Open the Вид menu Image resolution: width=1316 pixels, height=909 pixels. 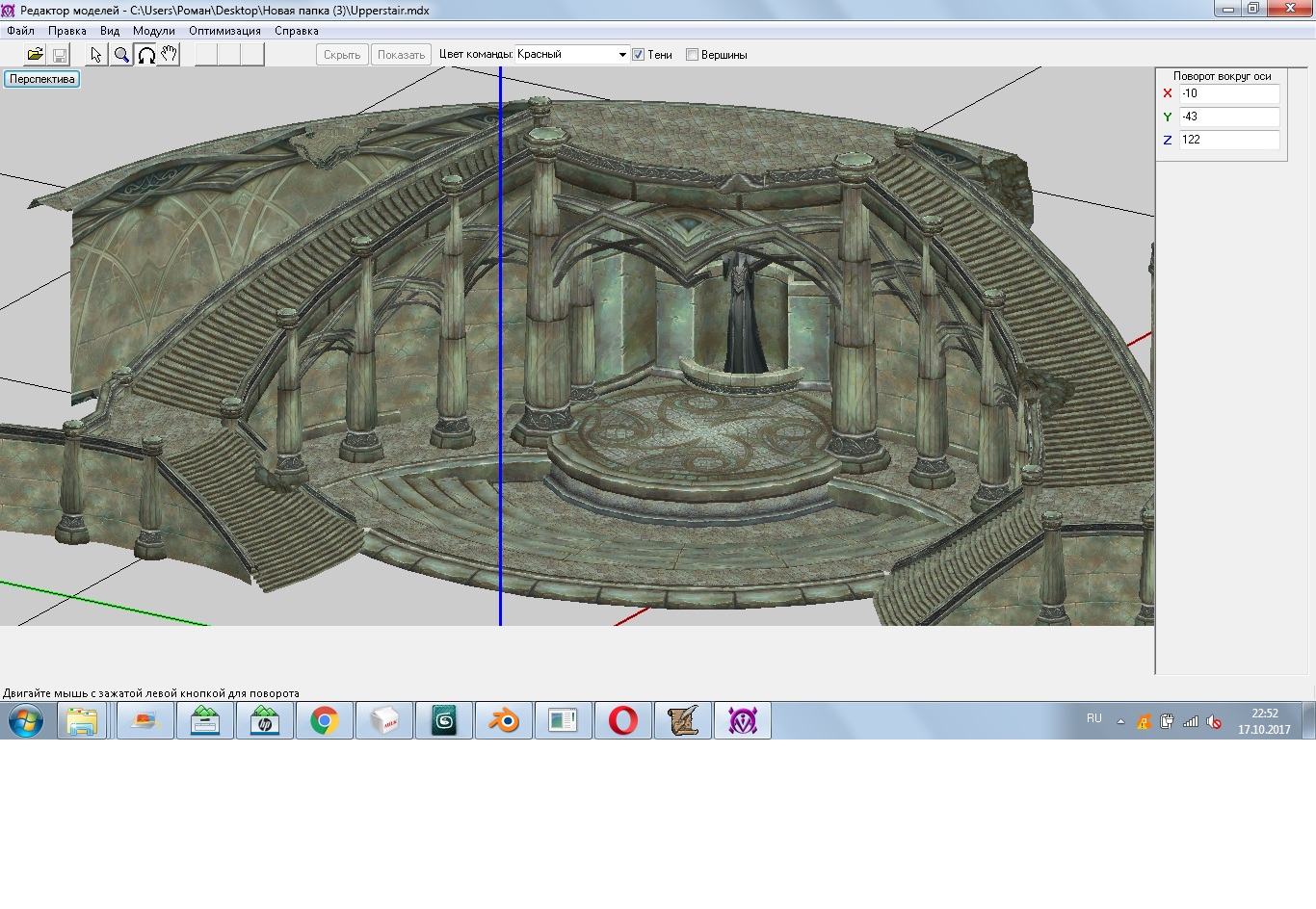[x=110, y=31]
